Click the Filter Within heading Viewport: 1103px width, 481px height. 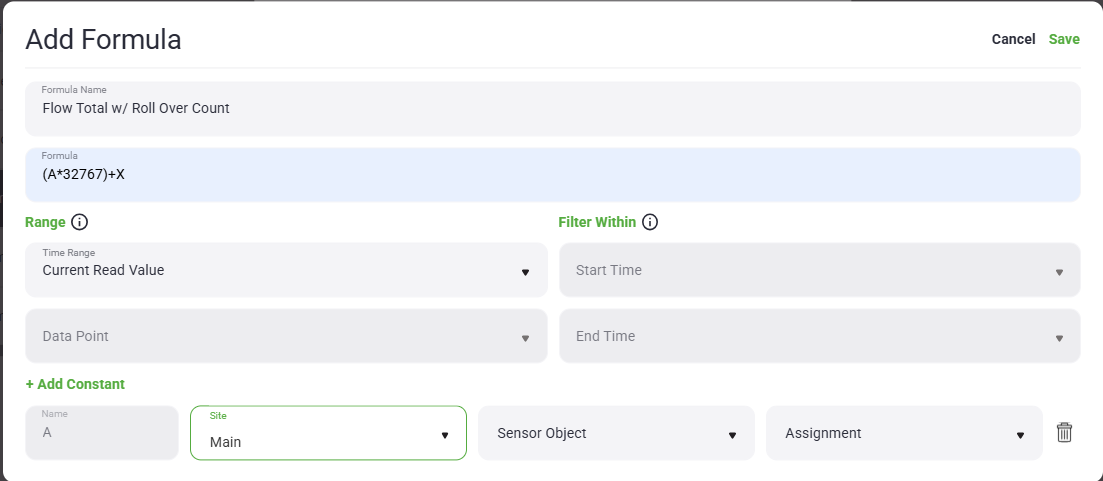(x=597, y=222)
